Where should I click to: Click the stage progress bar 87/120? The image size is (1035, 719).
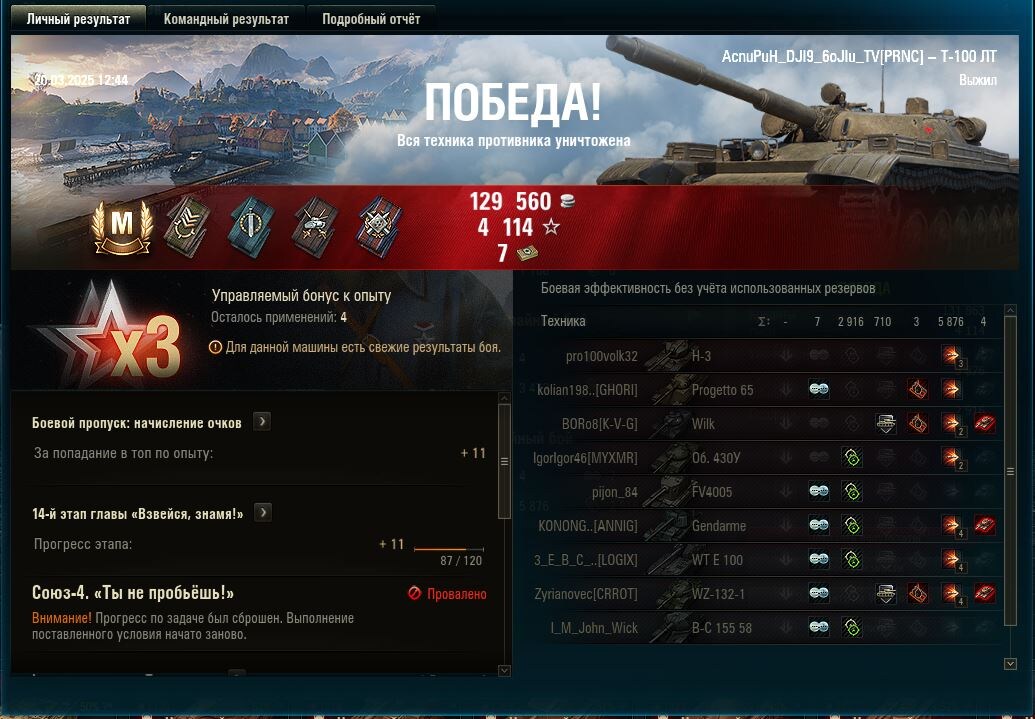click(x=449, y=549)
